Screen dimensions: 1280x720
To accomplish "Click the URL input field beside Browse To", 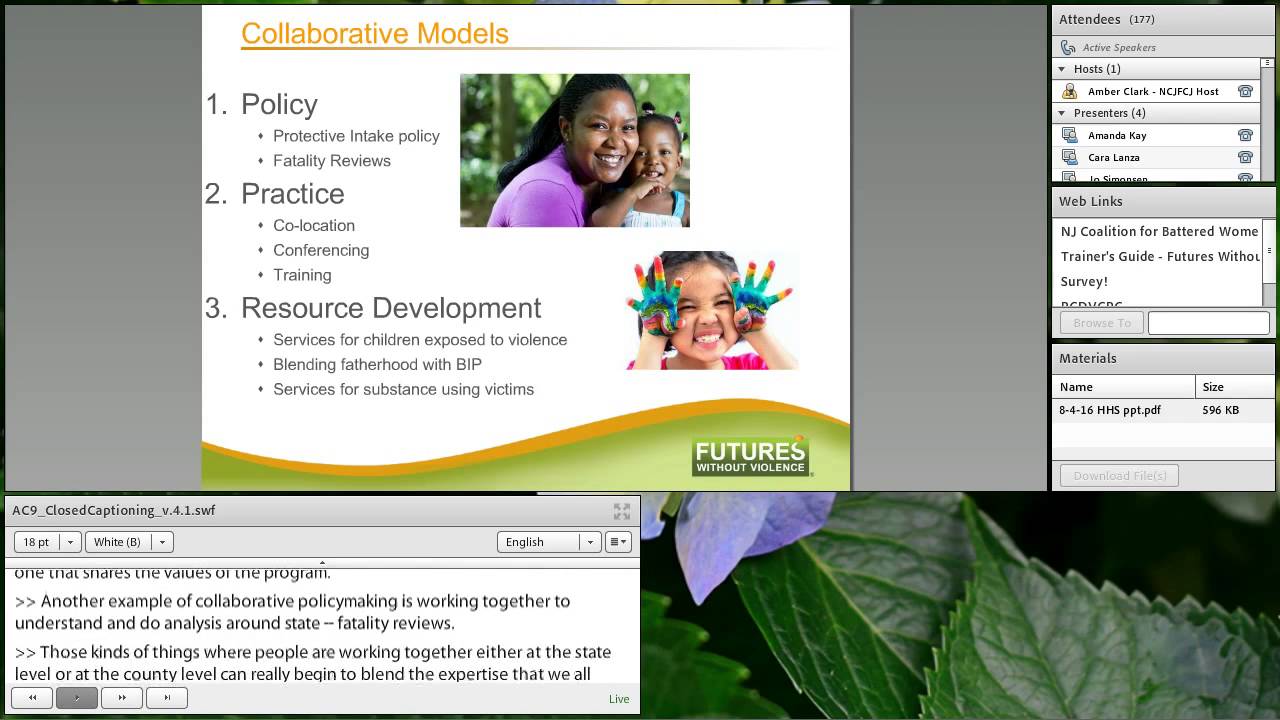I will [1208, 322].
